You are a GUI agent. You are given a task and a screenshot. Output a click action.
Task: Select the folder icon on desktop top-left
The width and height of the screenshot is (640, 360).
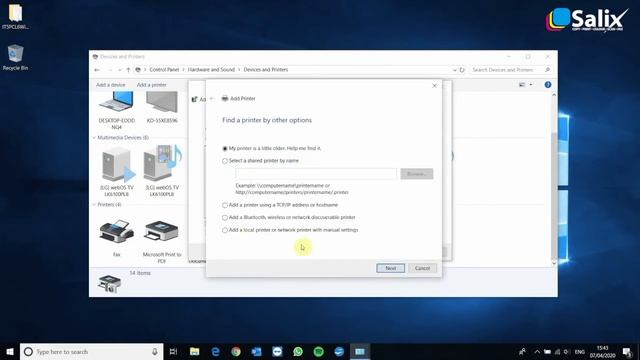click(x=16, y=17)
